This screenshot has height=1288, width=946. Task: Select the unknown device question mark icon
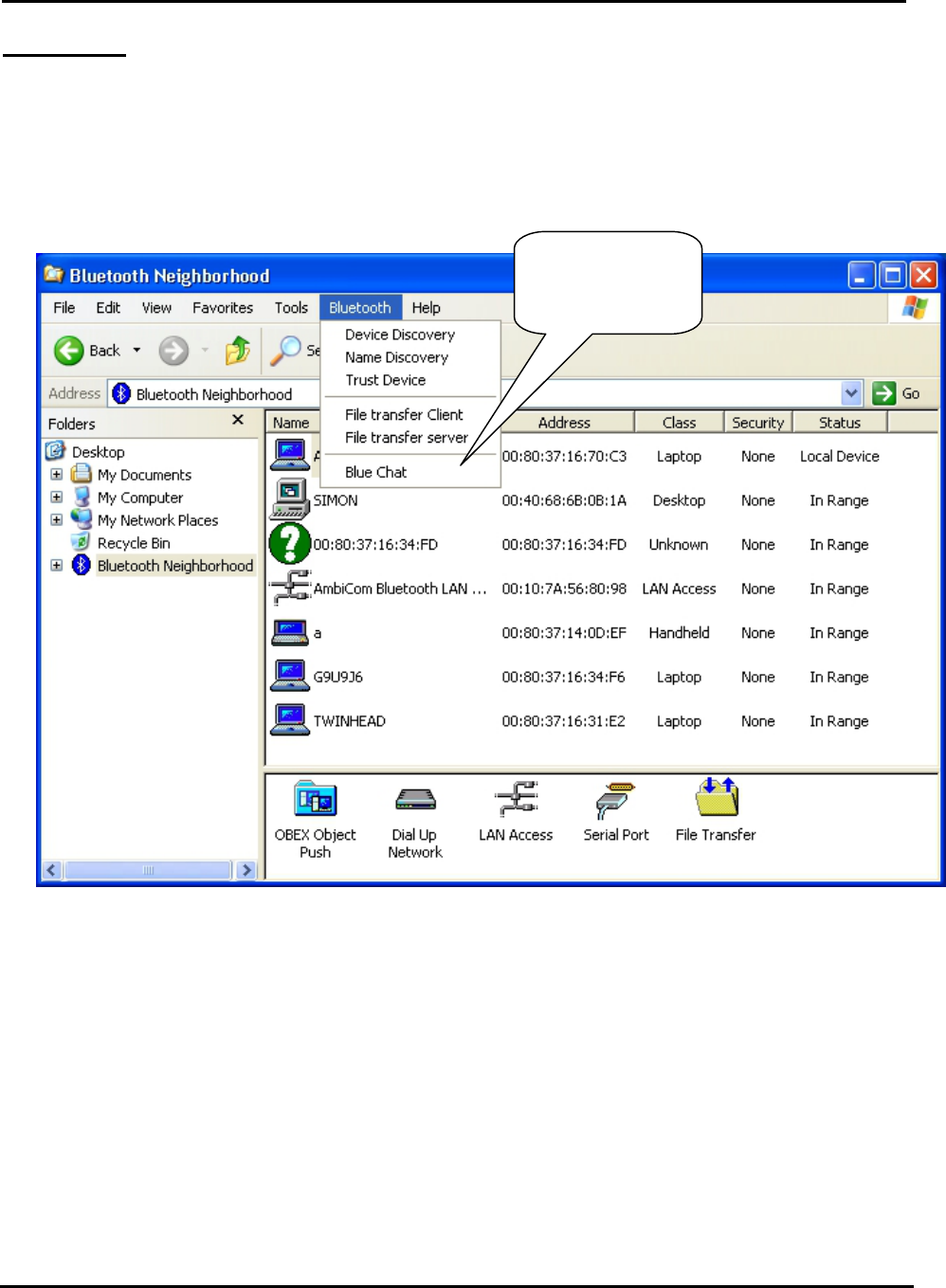(x=289, y=543)
